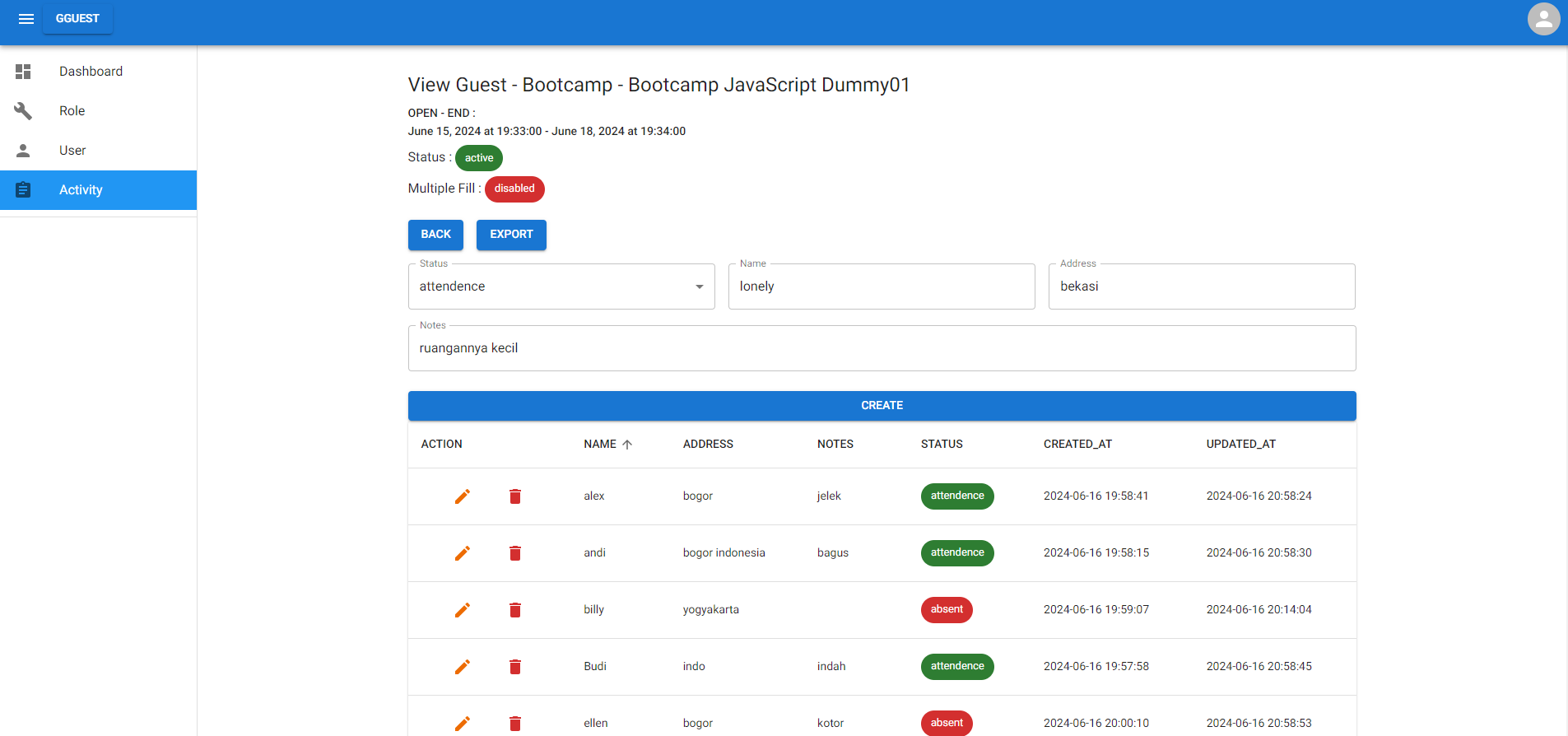This screenshot has height=736, width=1568.
Task: Click the ACTION column header
Action: pyautogui.click(x=441, y=444)
